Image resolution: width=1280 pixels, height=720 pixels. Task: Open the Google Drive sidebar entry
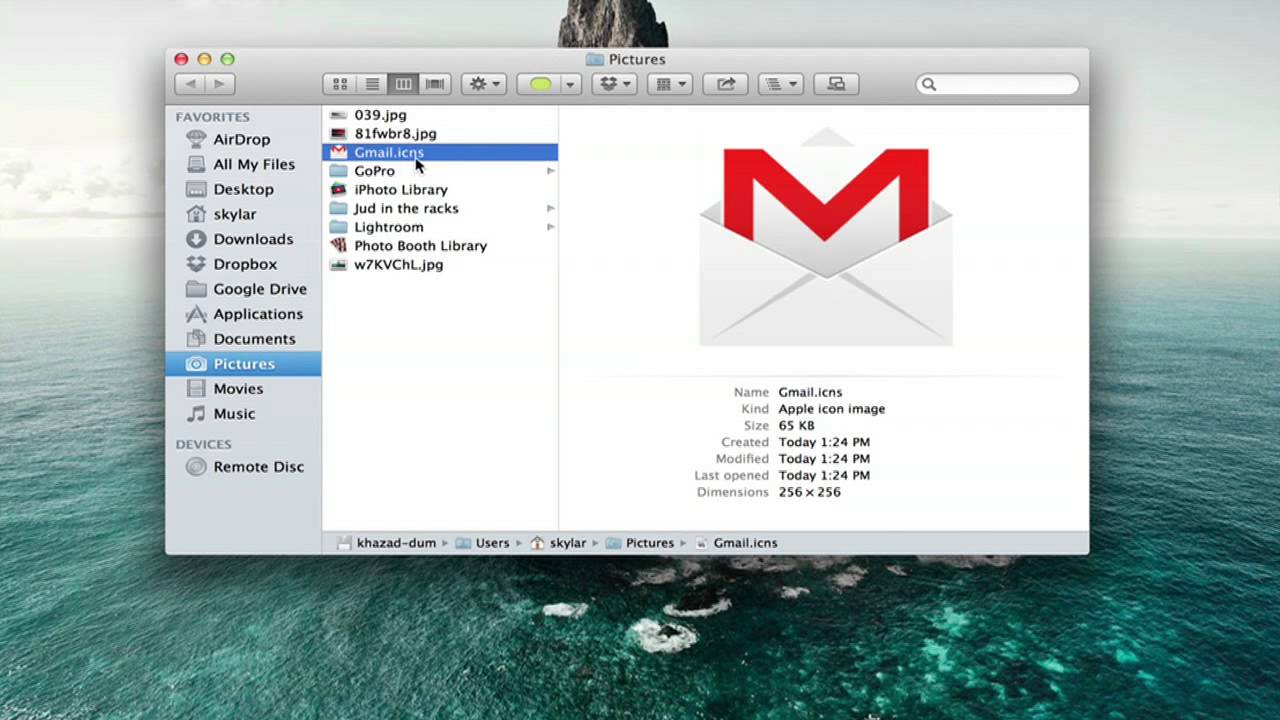[260, 289]
